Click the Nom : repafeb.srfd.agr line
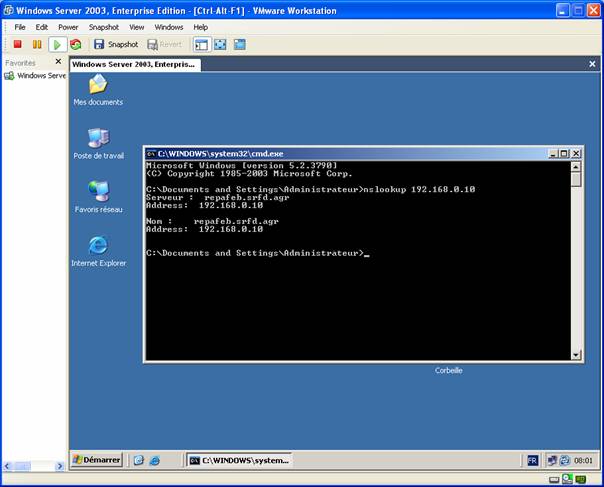 pos(212,221)
